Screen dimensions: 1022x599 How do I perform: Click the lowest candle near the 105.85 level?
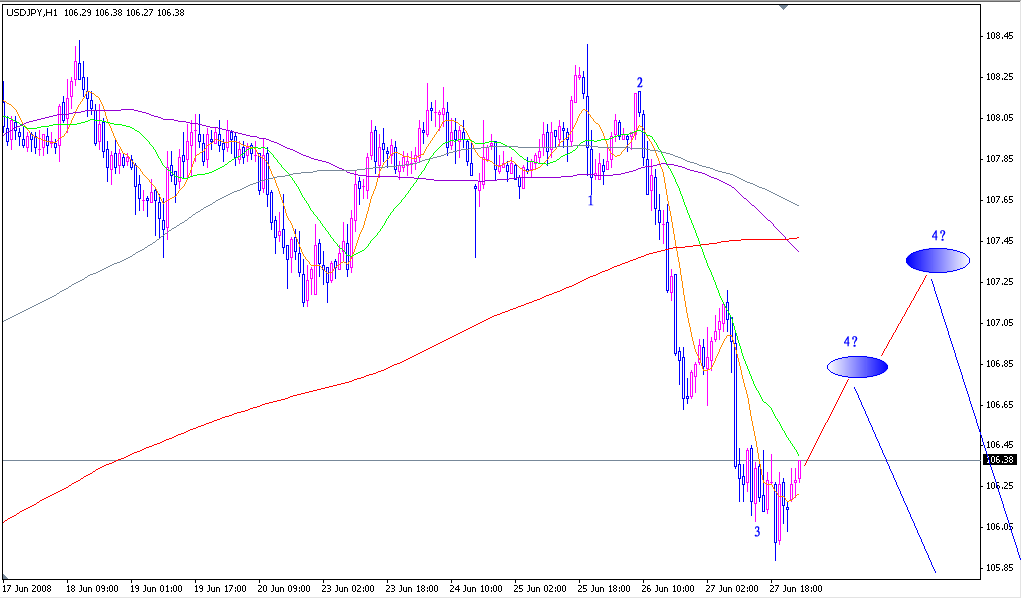[x=775, y=540]
